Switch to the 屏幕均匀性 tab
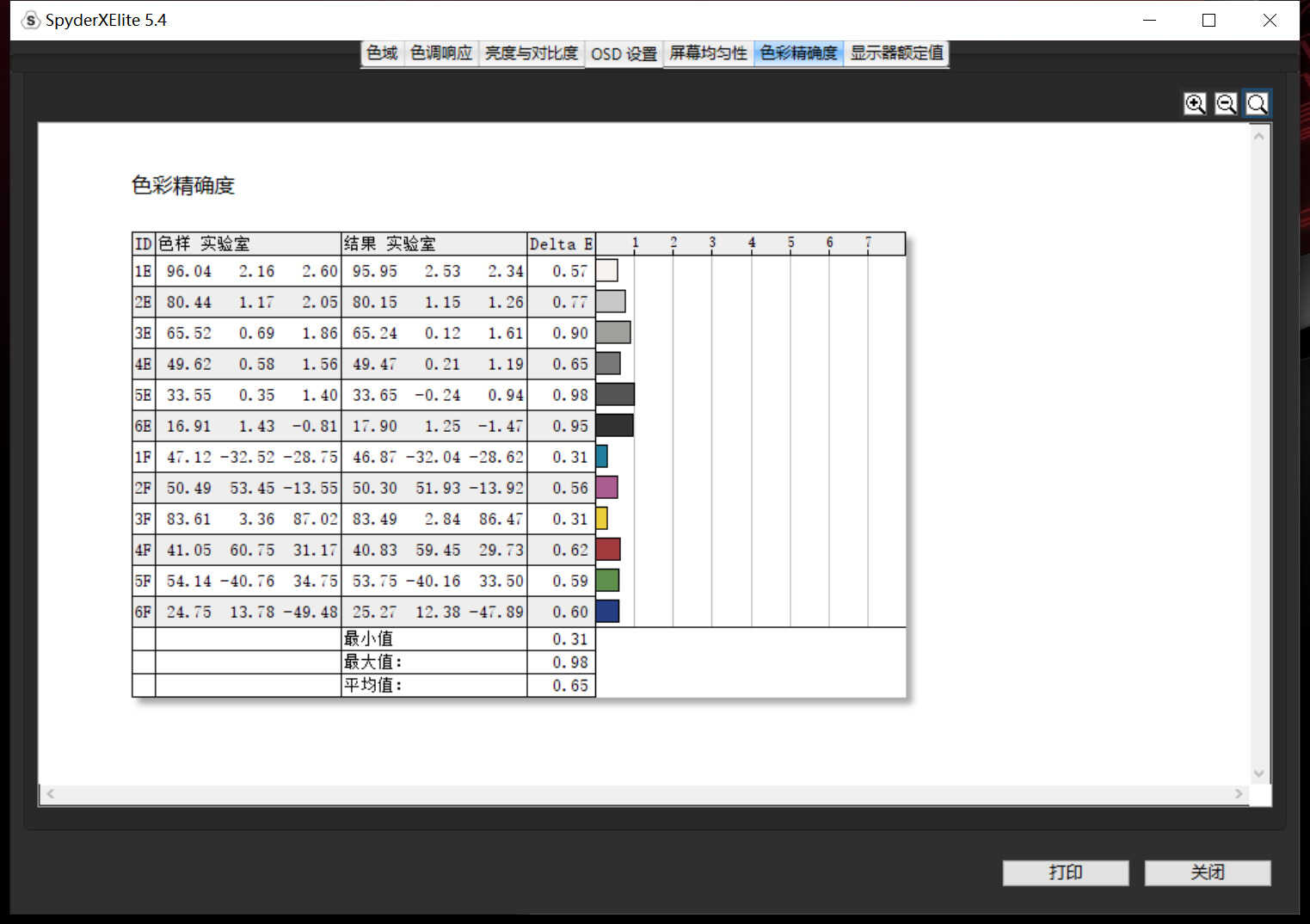The height and width of the screenshot is (924, 1310). point(709,53)
